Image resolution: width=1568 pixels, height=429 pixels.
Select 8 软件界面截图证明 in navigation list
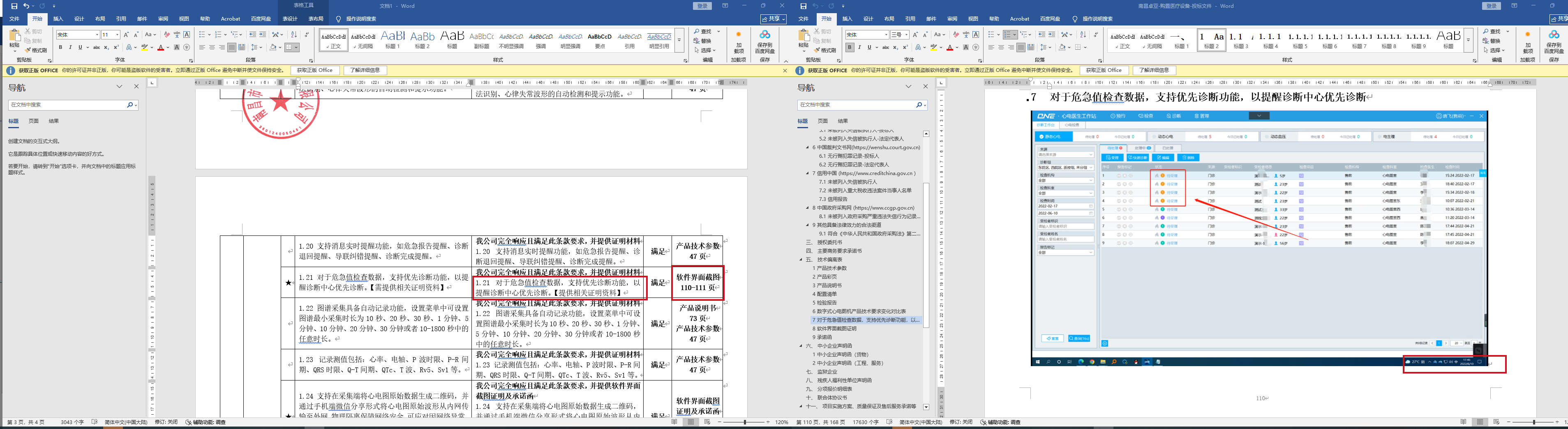[837, 329]
